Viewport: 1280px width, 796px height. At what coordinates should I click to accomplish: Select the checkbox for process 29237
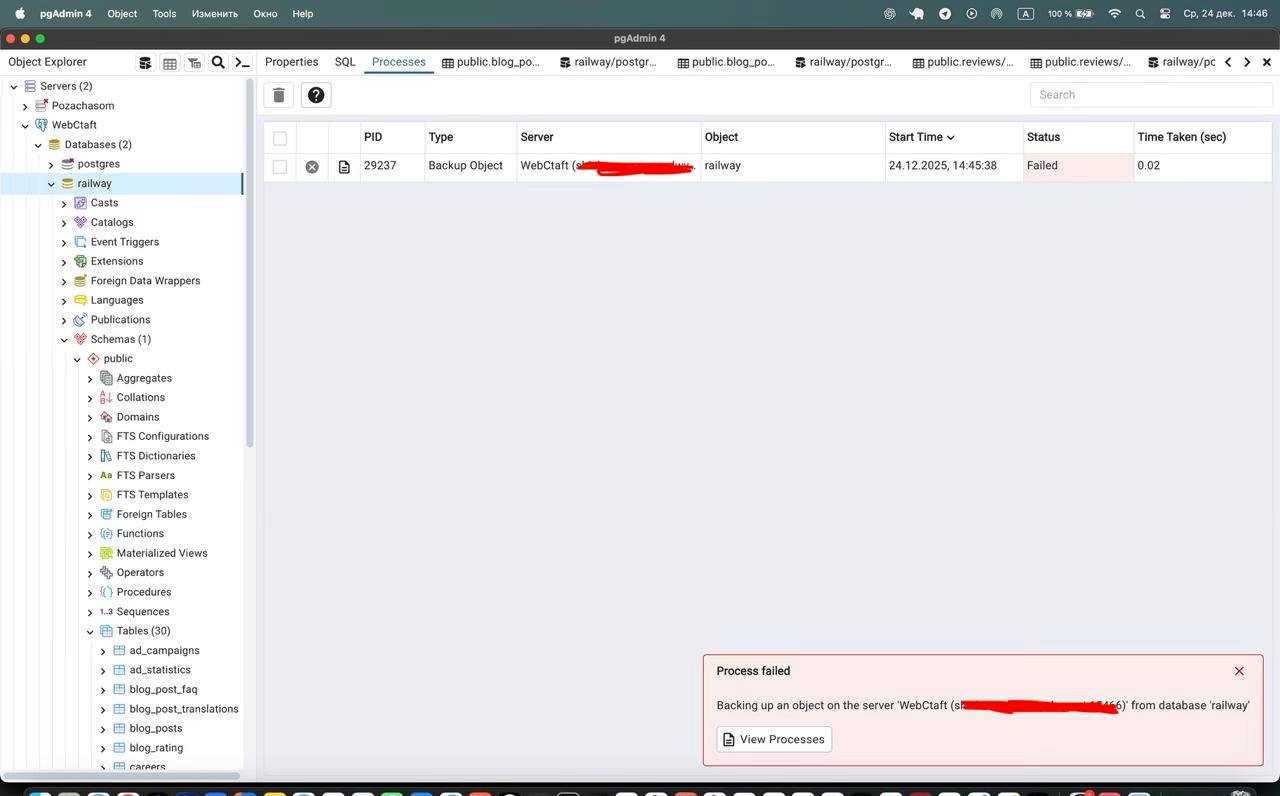[280, 166]
